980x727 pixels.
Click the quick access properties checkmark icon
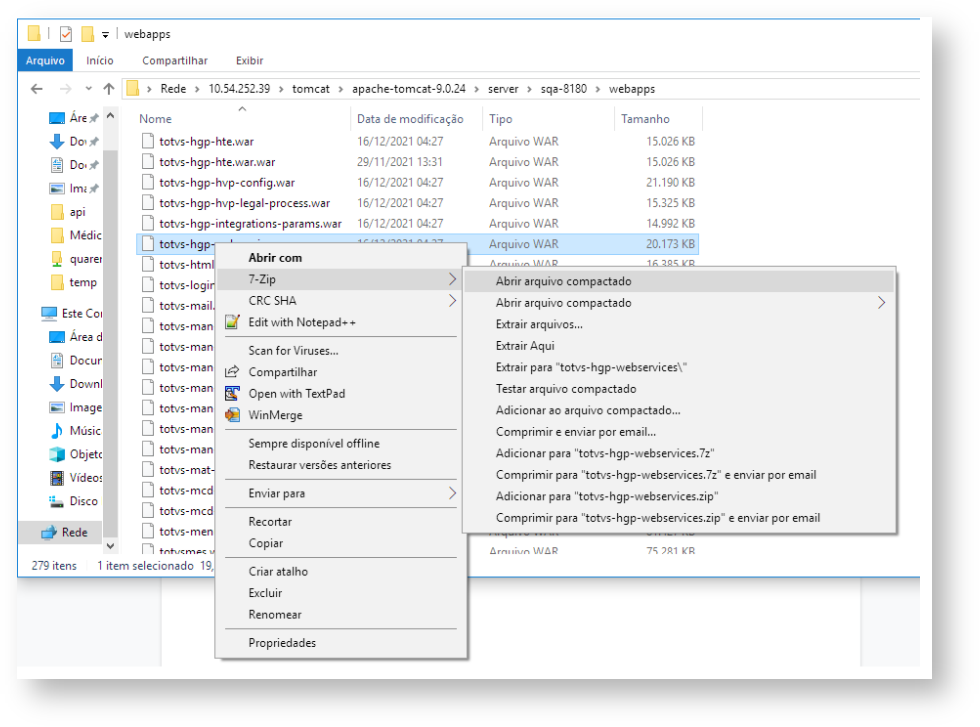pos(66,34)
